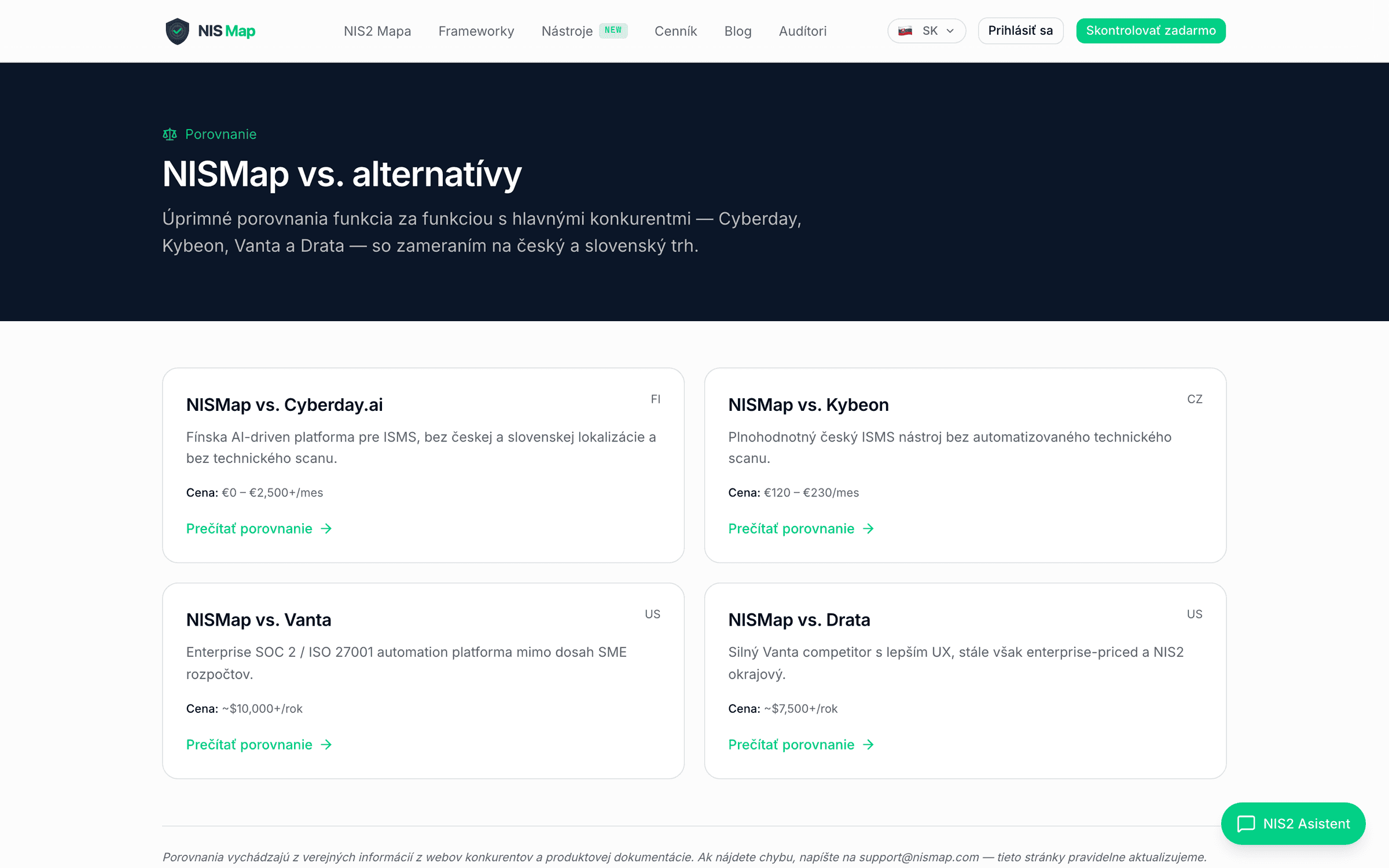
Task: Open the Nástroje navigation item
Action: [x=567, y=31]
